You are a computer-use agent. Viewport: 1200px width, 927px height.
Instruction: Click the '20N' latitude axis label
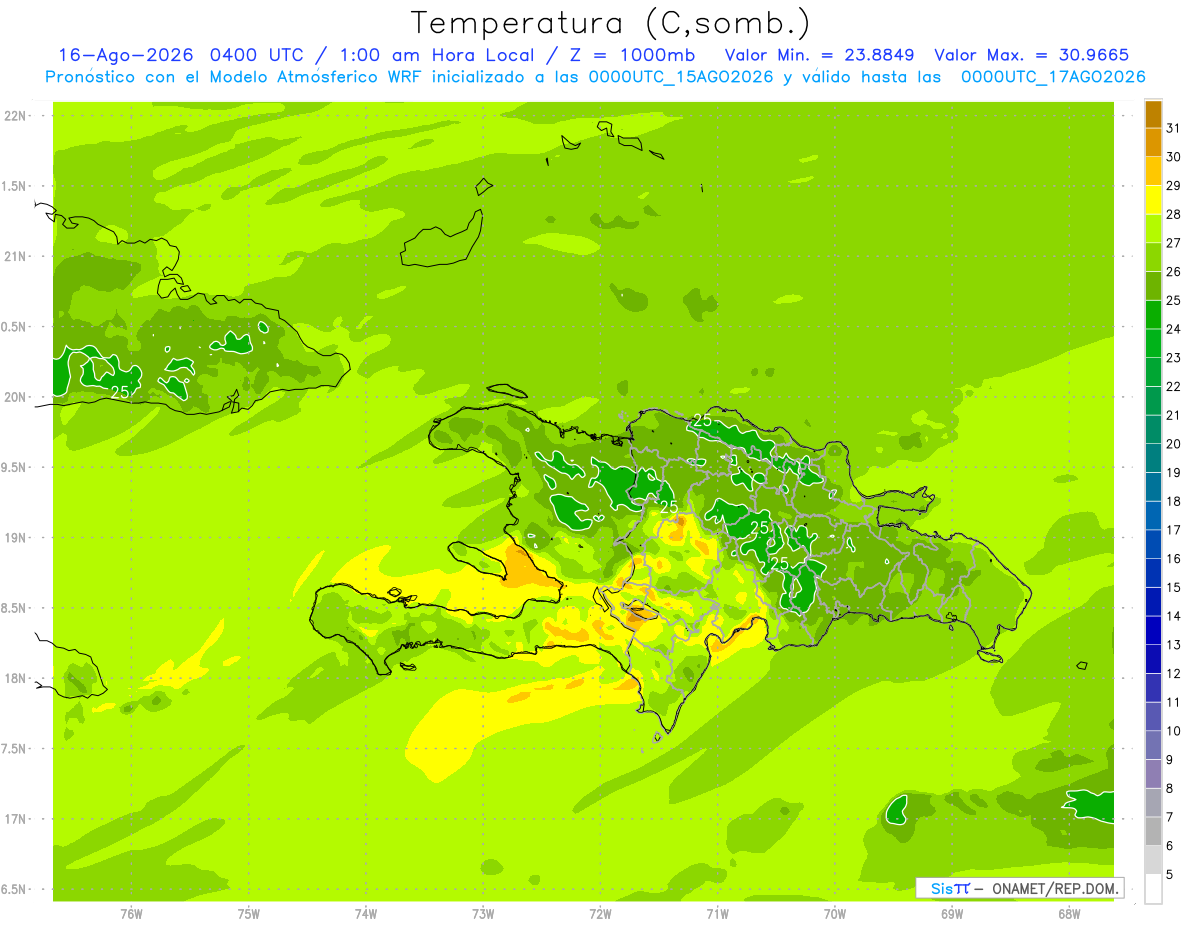(x=15, y=397)
